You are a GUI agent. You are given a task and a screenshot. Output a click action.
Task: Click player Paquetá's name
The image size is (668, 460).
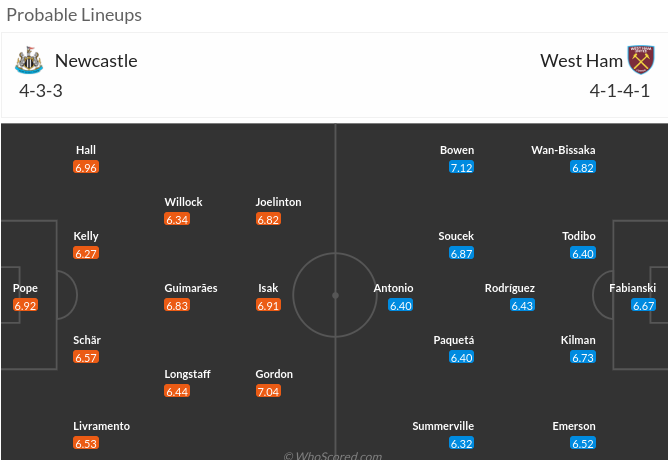[x=456, y=340]
